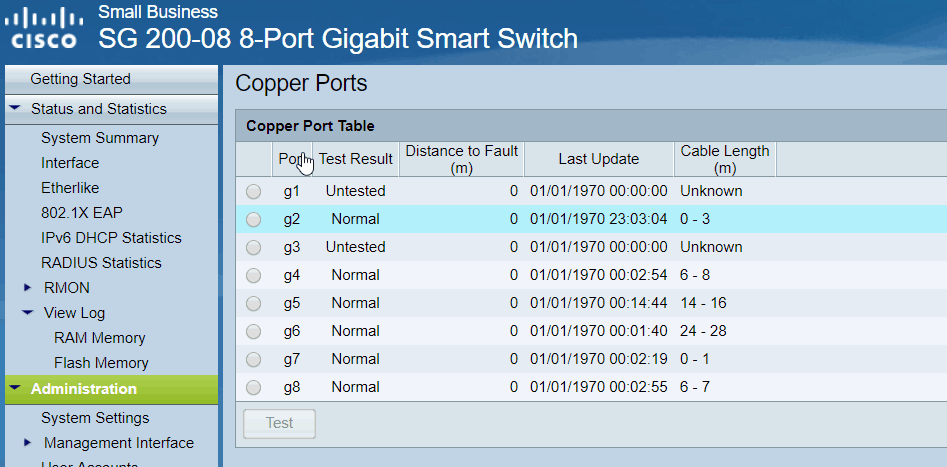947x467 pixels.
Task: Open RAM Memory log
Action: 100,338
